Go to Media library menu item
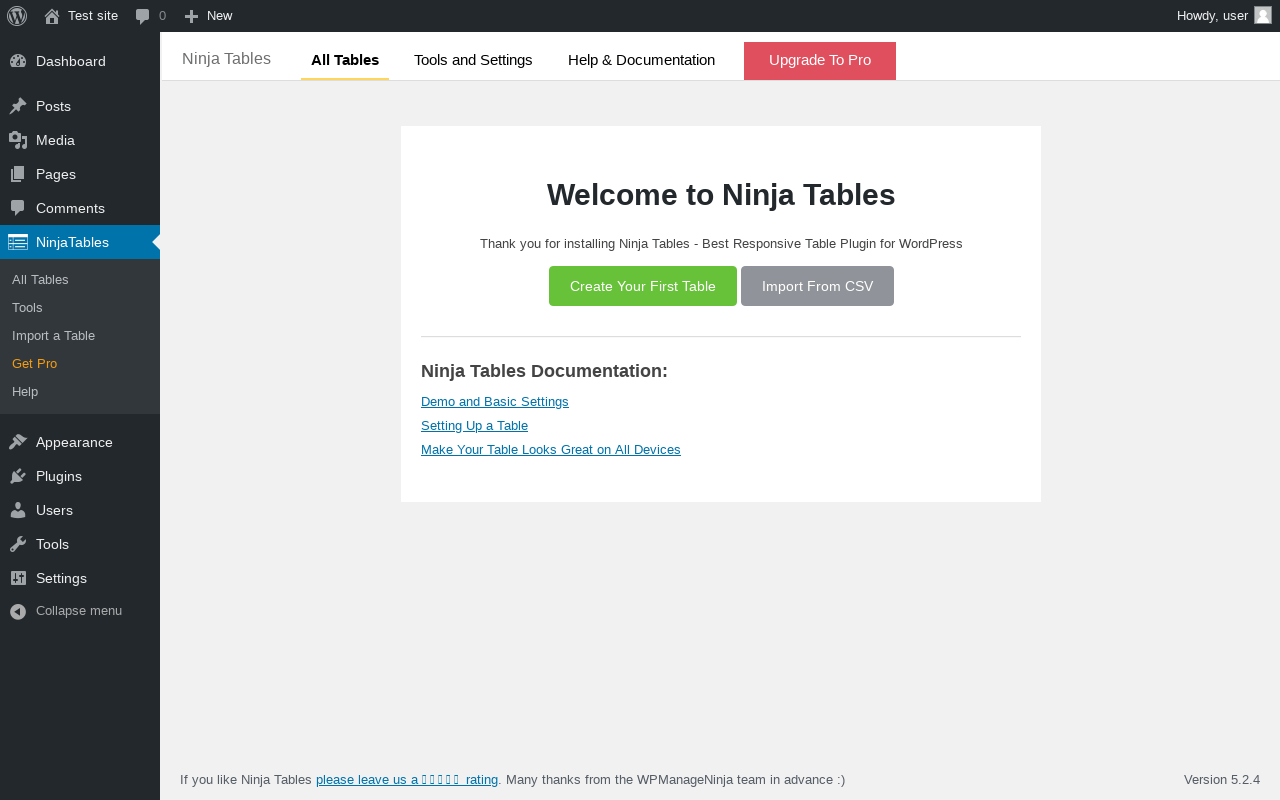 (80, 140)
